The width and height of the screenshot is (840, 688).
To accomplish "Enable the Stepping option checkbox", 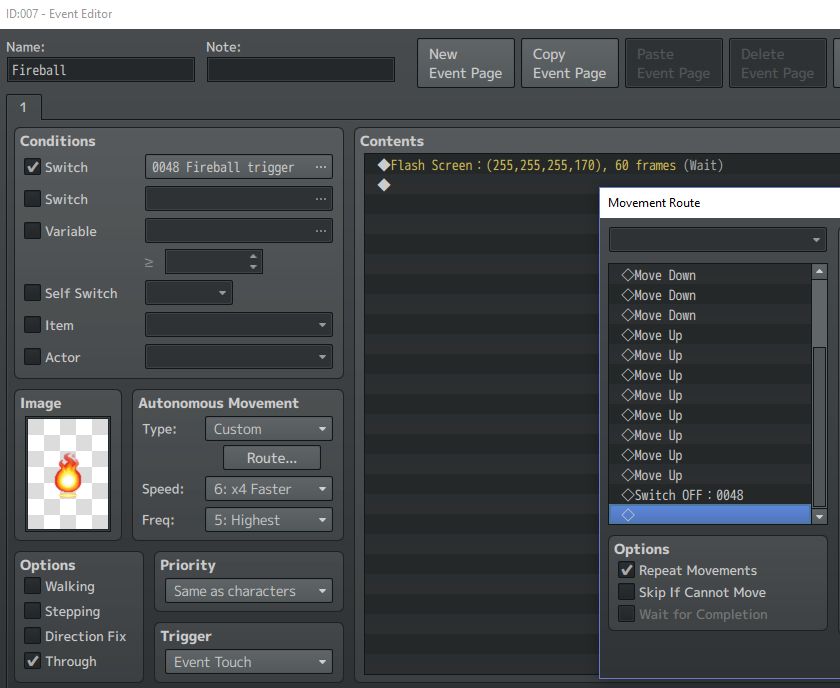I will 33,611.
